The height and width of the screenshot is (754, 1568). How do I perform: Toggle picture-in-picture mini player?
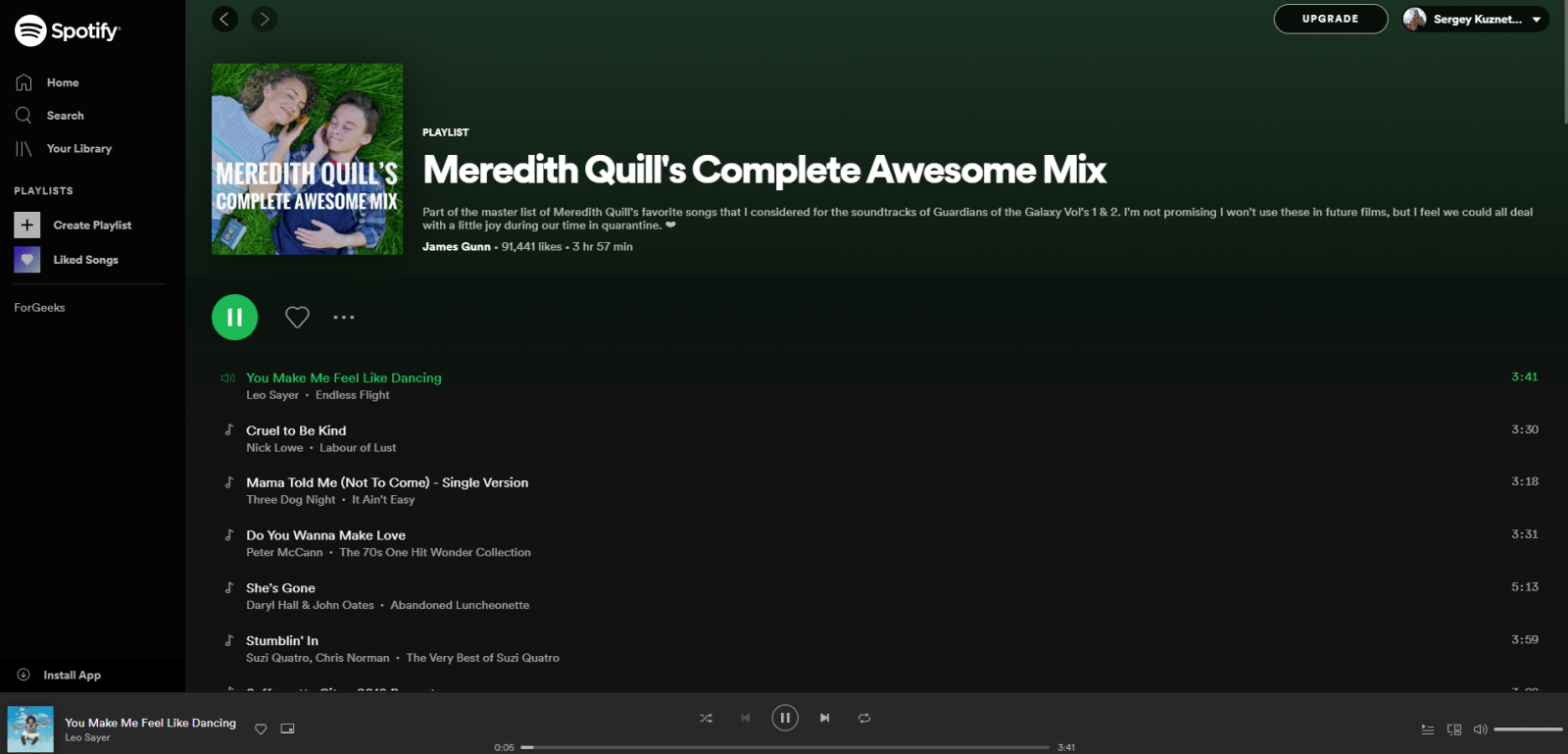coord(287,729)
